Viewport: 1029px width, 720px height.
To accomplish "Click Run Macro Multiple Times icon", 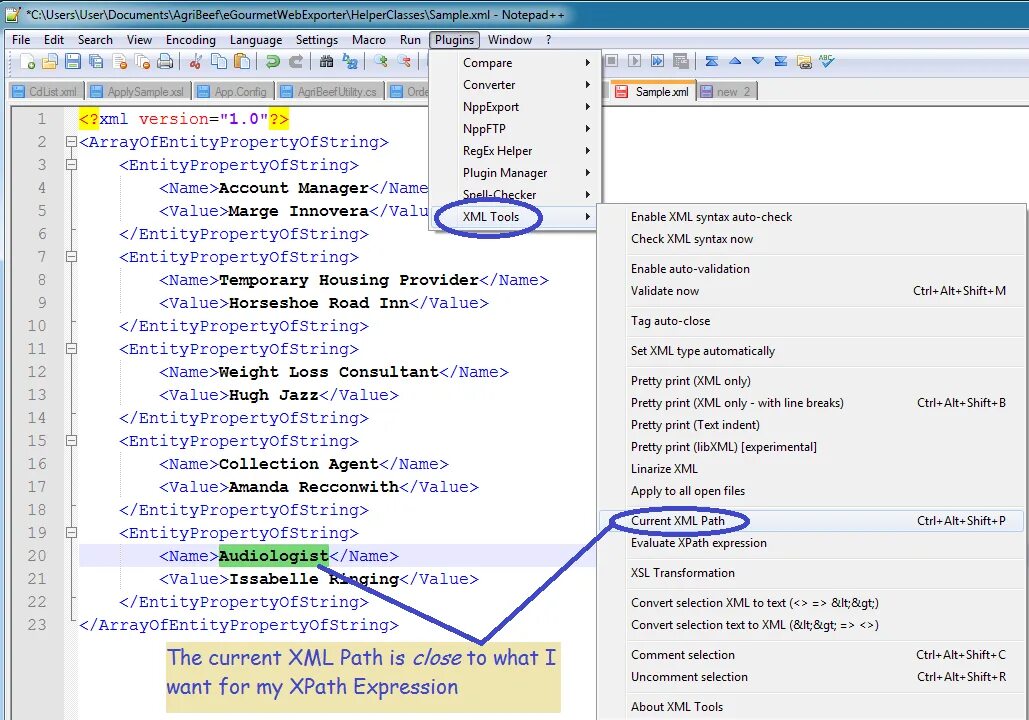I will [x=657, y=61].
